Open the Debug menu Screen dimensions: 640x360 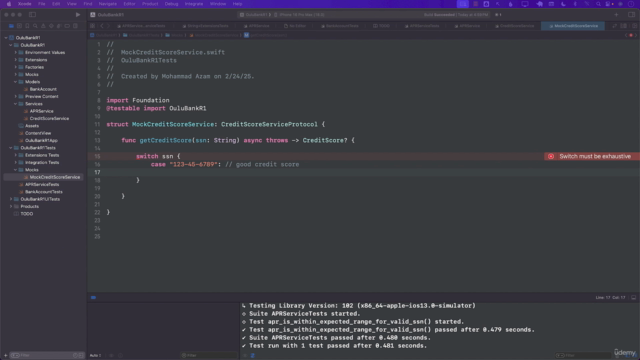171,4
